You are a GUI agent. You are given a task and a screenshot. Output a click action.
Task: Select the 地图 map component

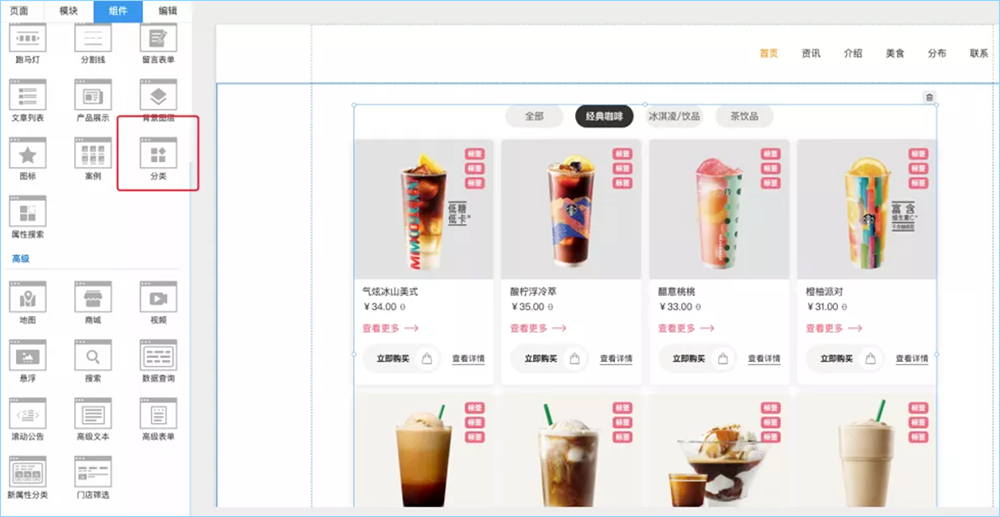(27, 303)
